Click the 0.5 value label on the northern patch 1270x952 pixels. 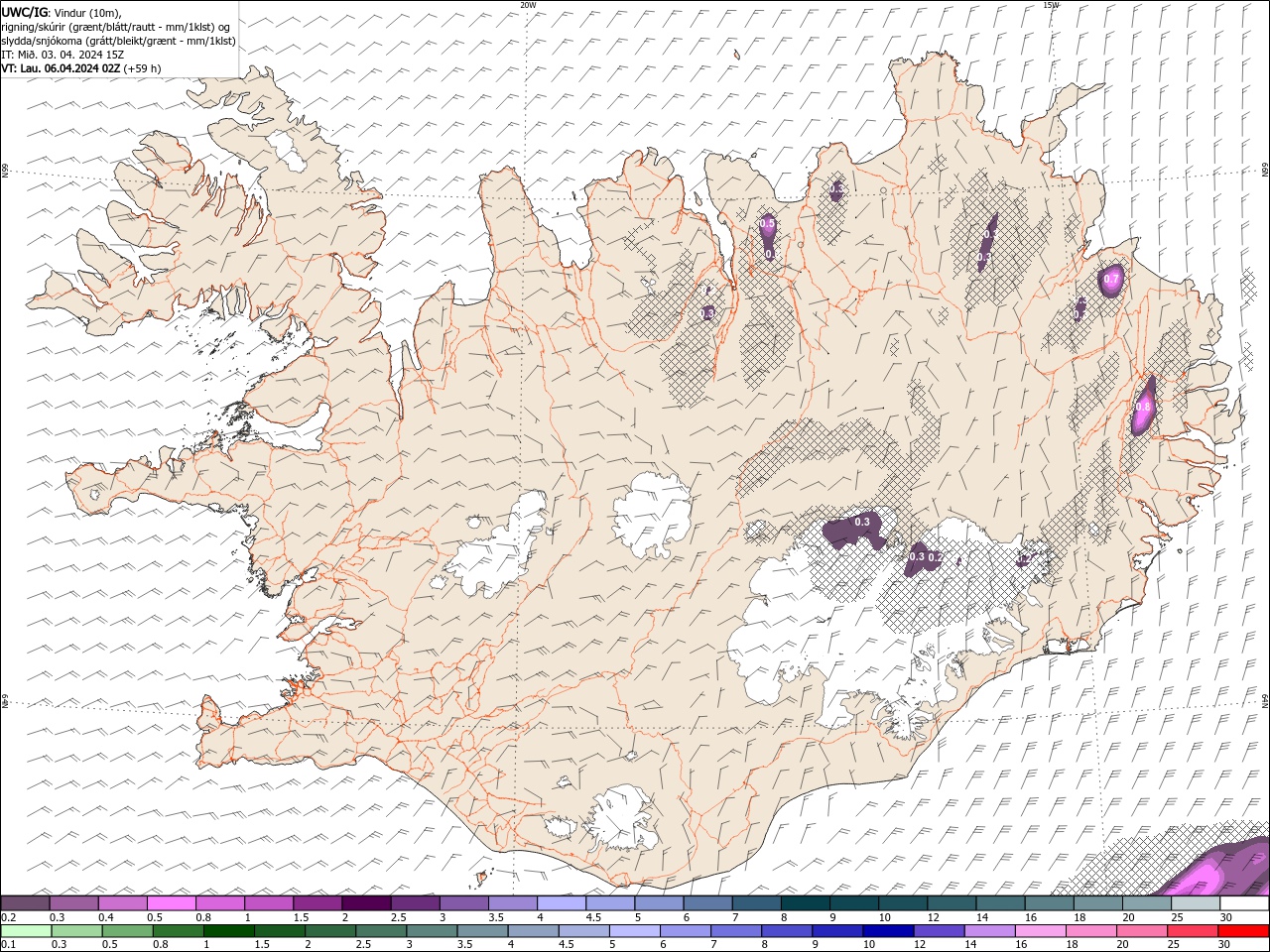pyautogui.click(x=766, y=224)
